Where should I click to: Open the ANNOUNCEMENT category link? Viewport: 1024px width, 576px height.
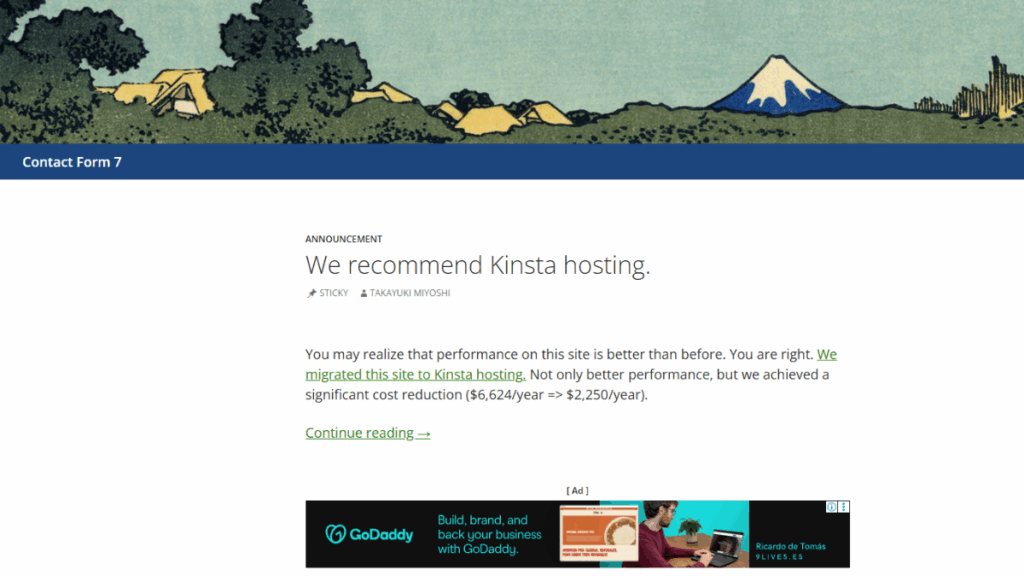point(343,239)
